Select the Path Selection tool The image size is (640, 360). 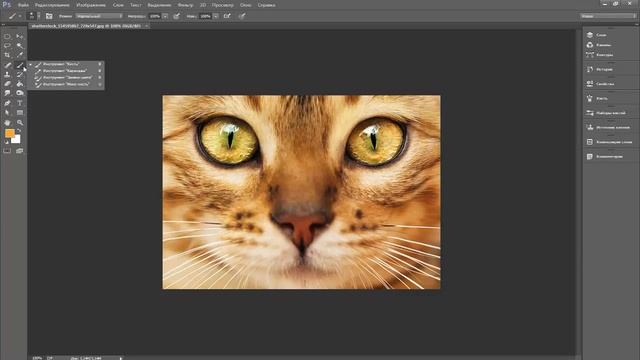click(x=7, y=113)
